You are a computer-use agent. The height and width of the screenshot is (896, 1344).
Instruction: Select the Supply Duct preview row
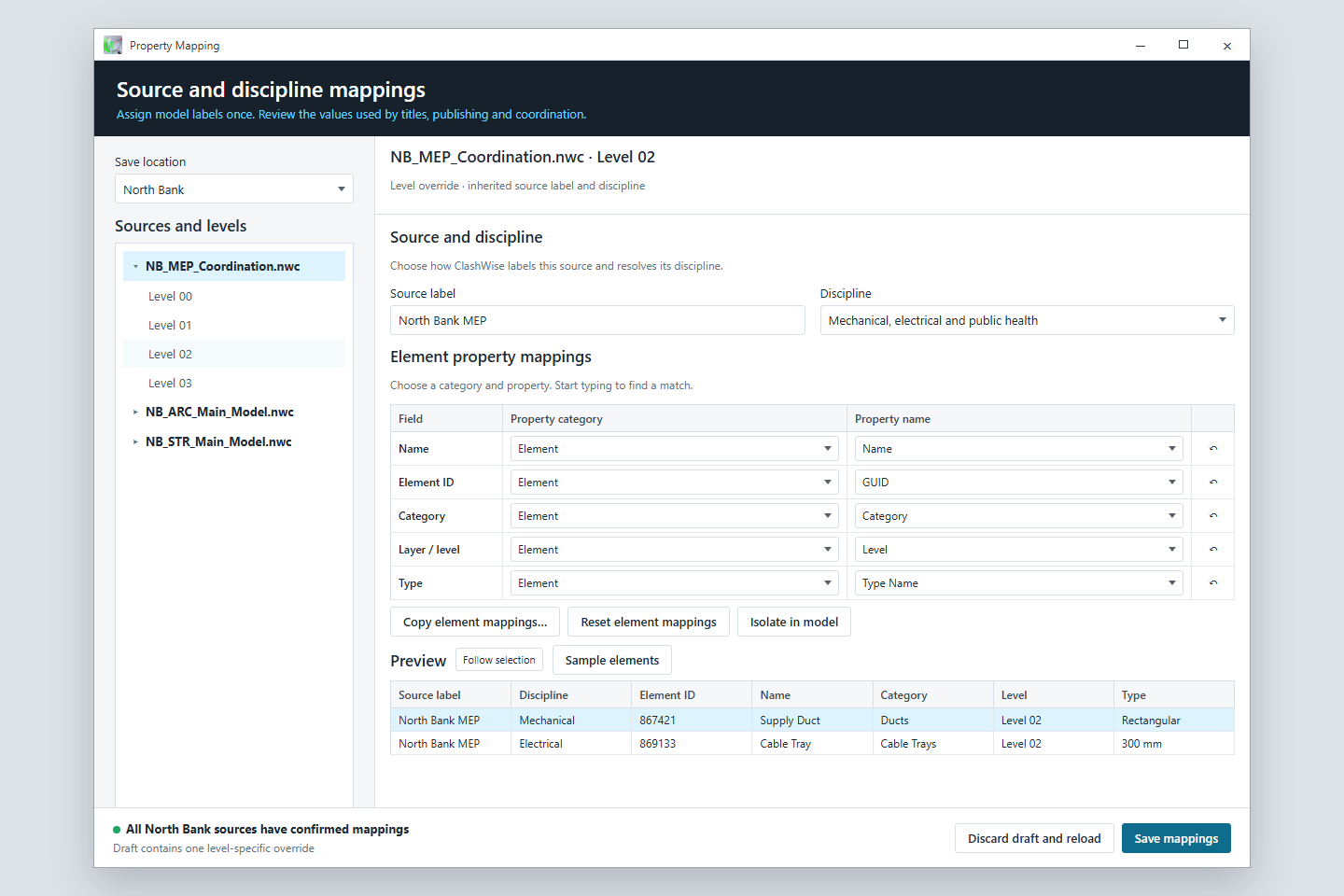(x=812, y=720)
